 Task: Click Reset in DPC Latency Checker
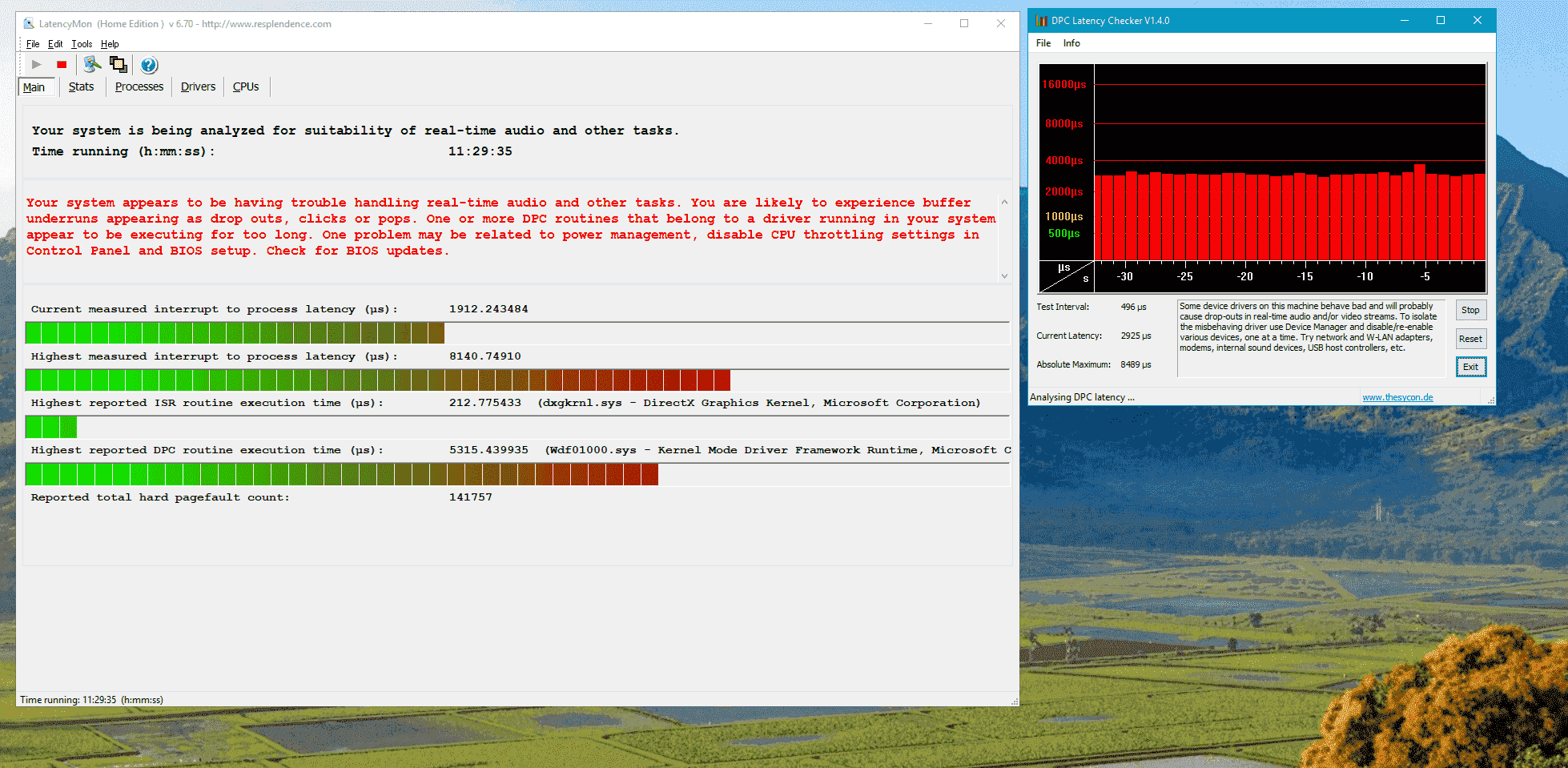tap(1470, 339)
